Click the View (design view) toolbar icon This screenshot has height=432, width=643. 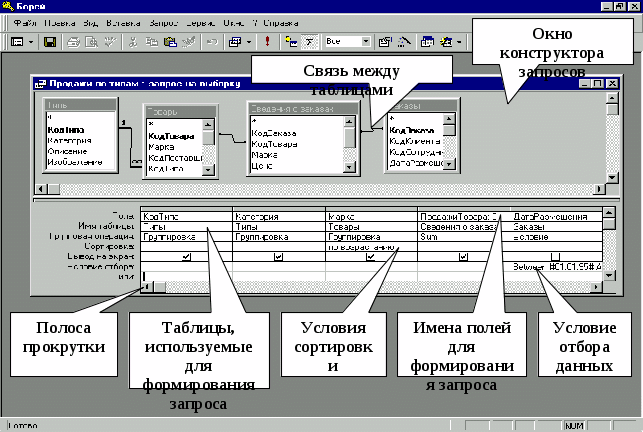[17, 42]
